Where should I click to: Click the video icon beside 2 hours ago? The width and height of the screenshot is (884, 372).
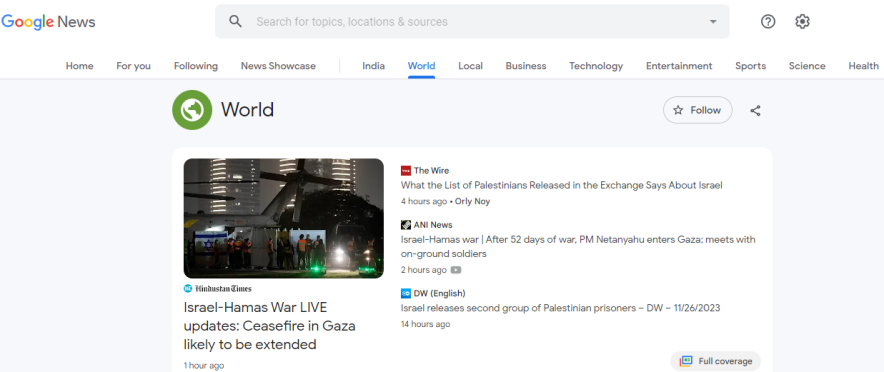tap(456, 270)
